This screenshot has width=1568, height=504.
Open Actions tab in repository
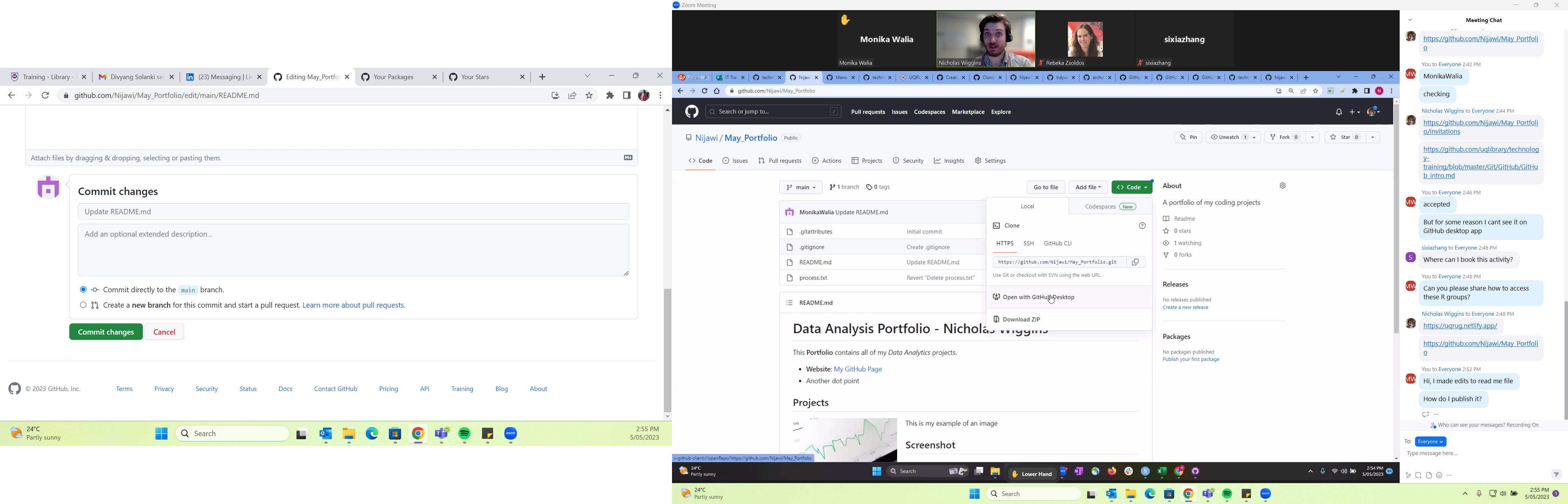click(x=826, y=161)
